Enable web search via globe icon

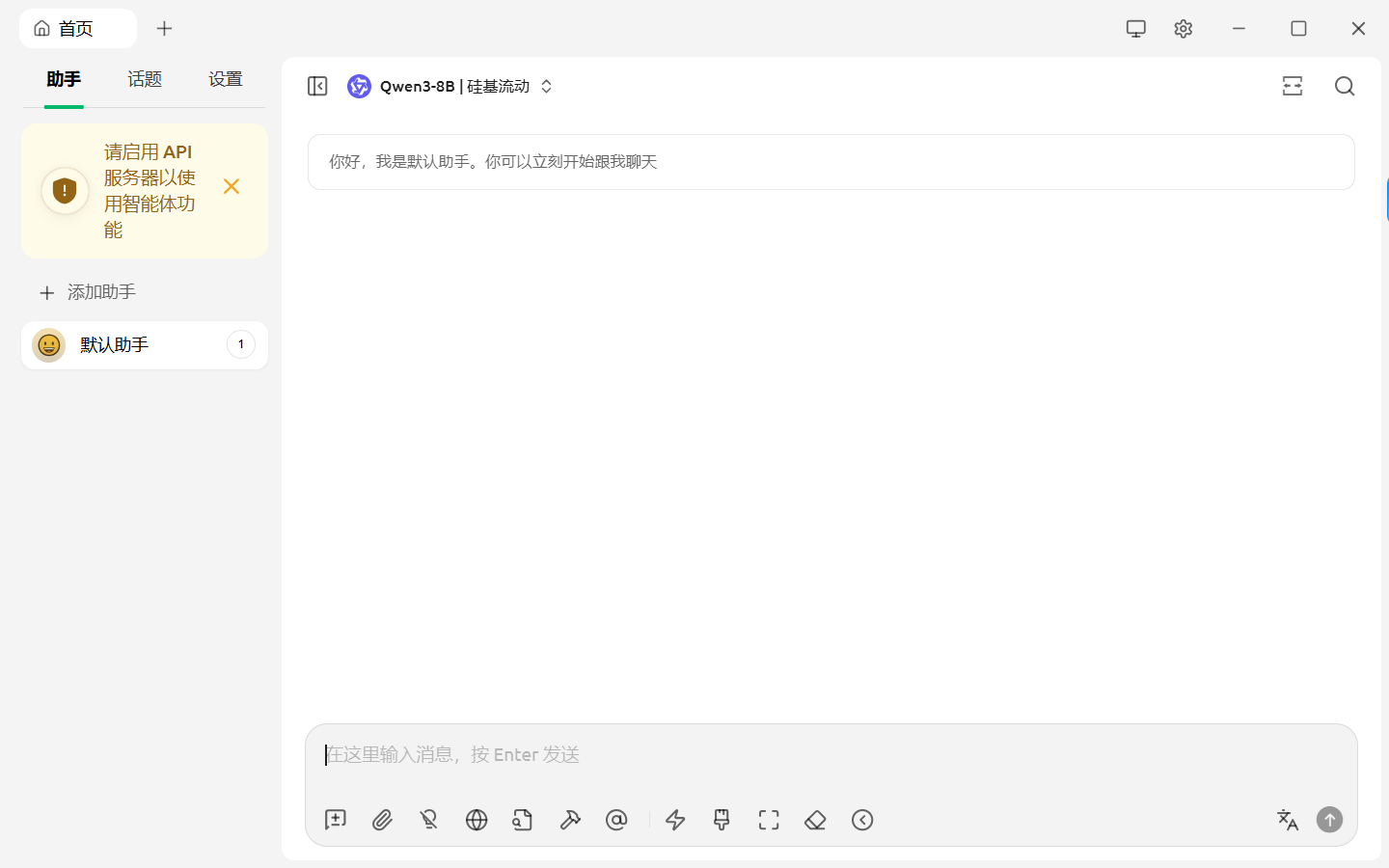click(477, 820)
